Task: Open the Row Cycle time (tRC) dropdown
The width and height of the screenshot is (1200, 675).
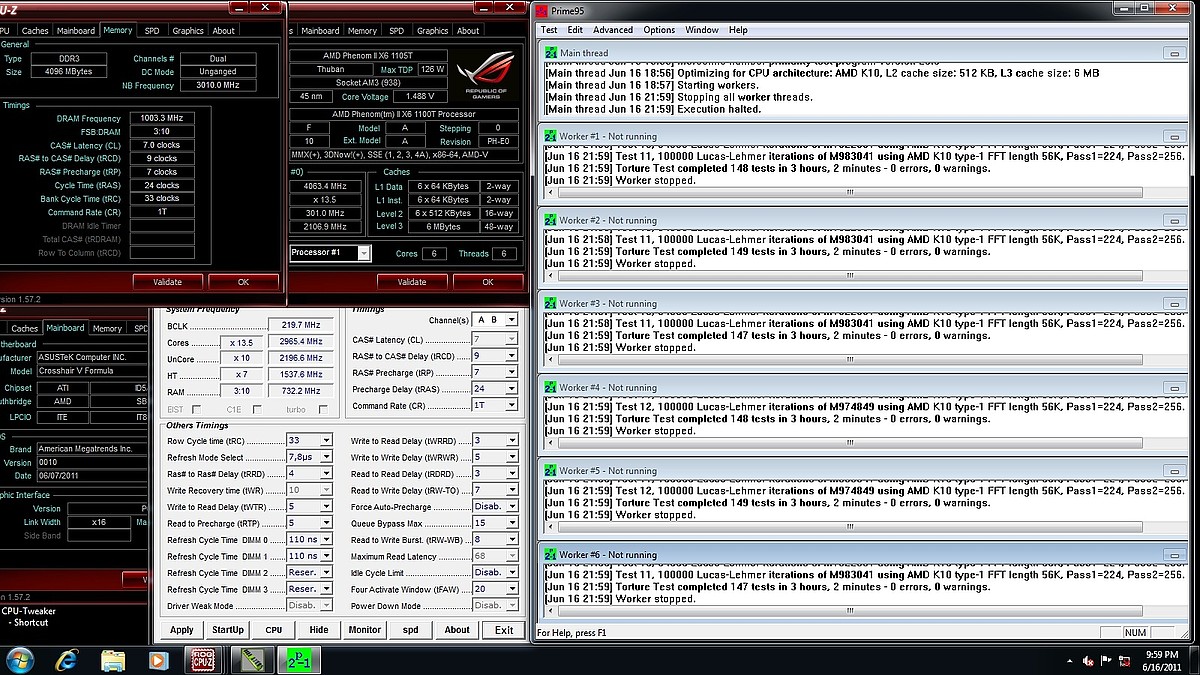Action: tap(309, 441)
